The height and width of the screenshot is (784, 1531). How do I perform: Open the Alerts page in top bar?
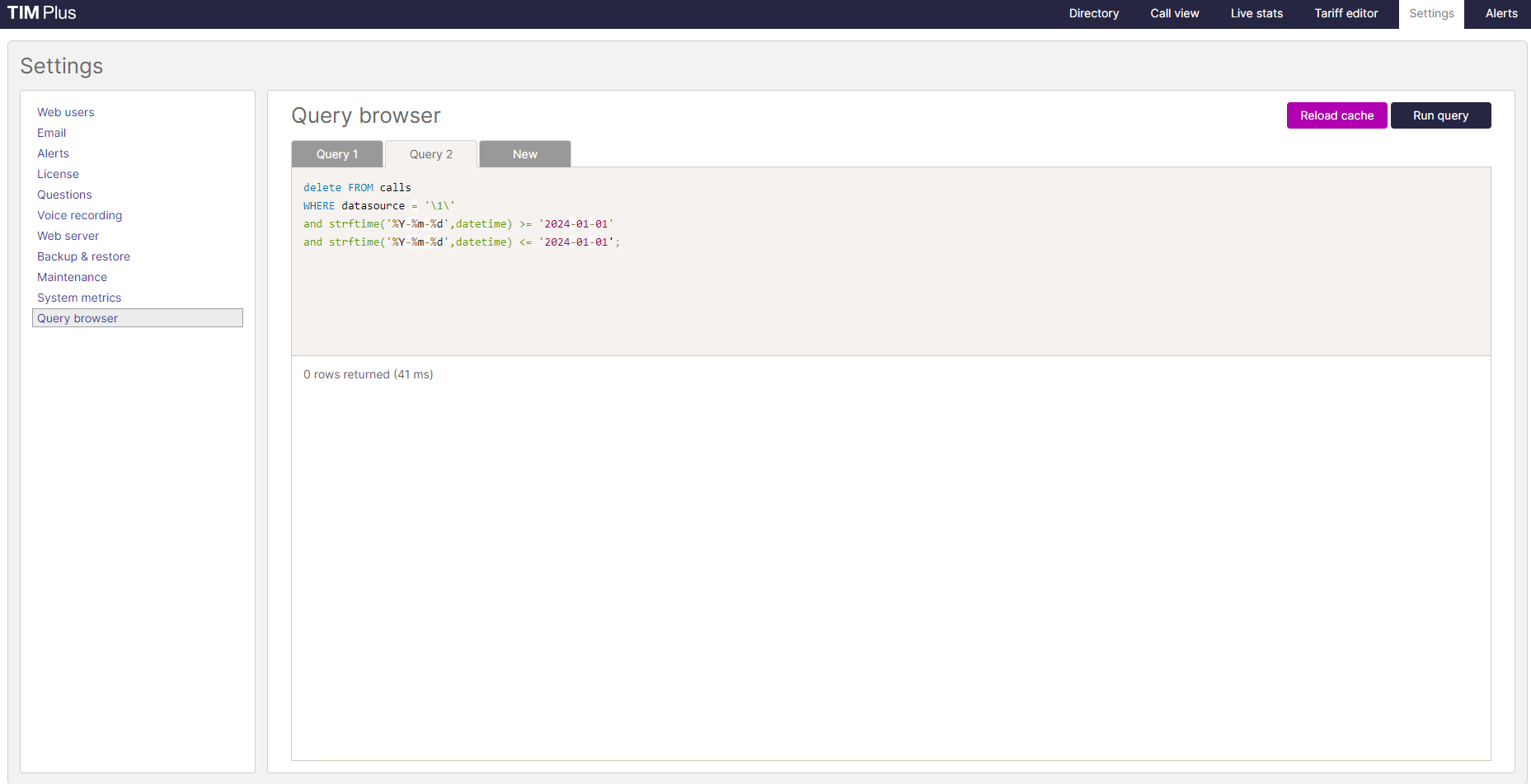[x=1500, y=13]
